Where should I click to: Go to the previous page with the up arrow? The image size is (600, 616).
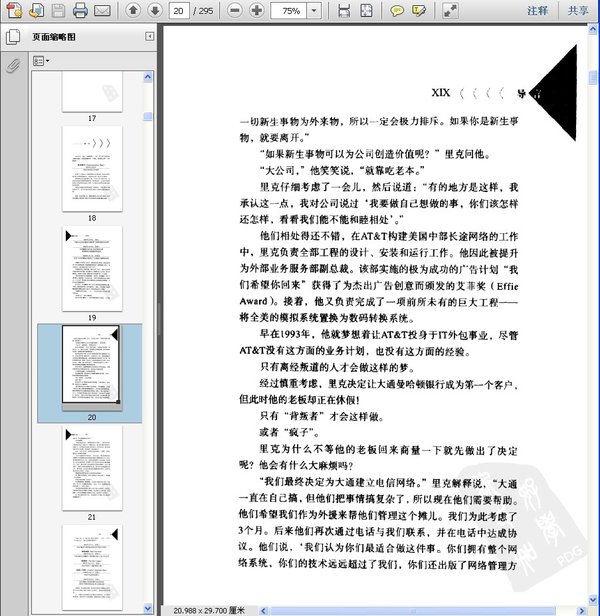[133, 10]
